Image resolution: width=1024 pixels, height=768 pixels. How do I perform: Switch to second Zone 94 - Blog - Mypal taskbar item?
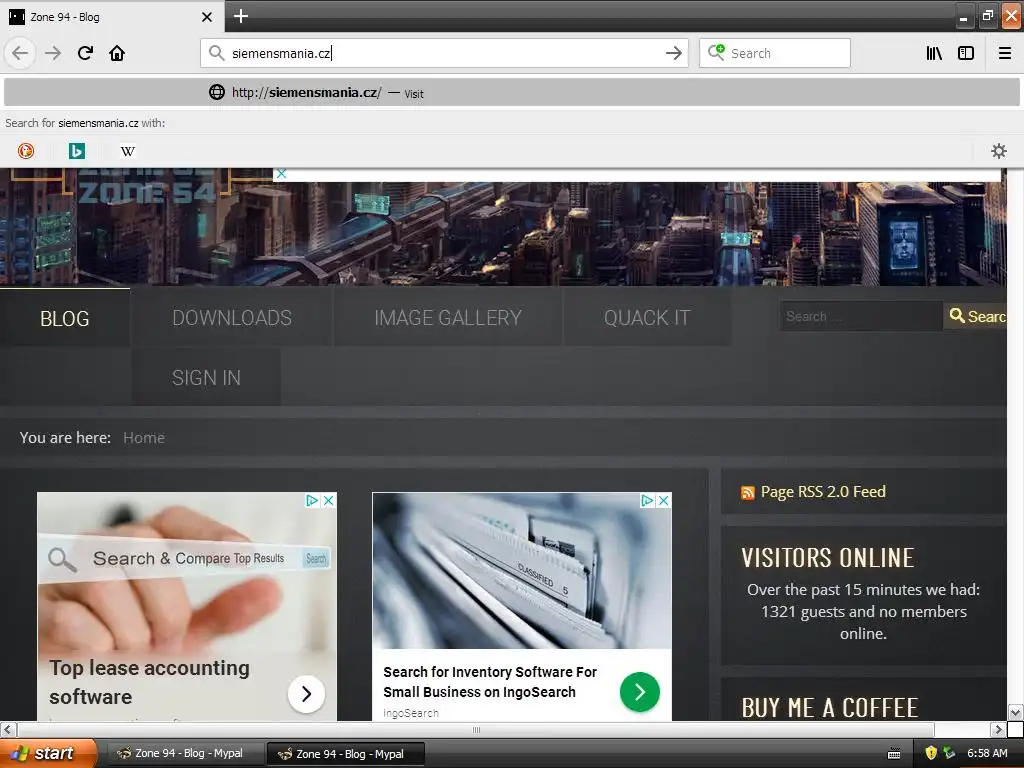(x=346, y=754)
